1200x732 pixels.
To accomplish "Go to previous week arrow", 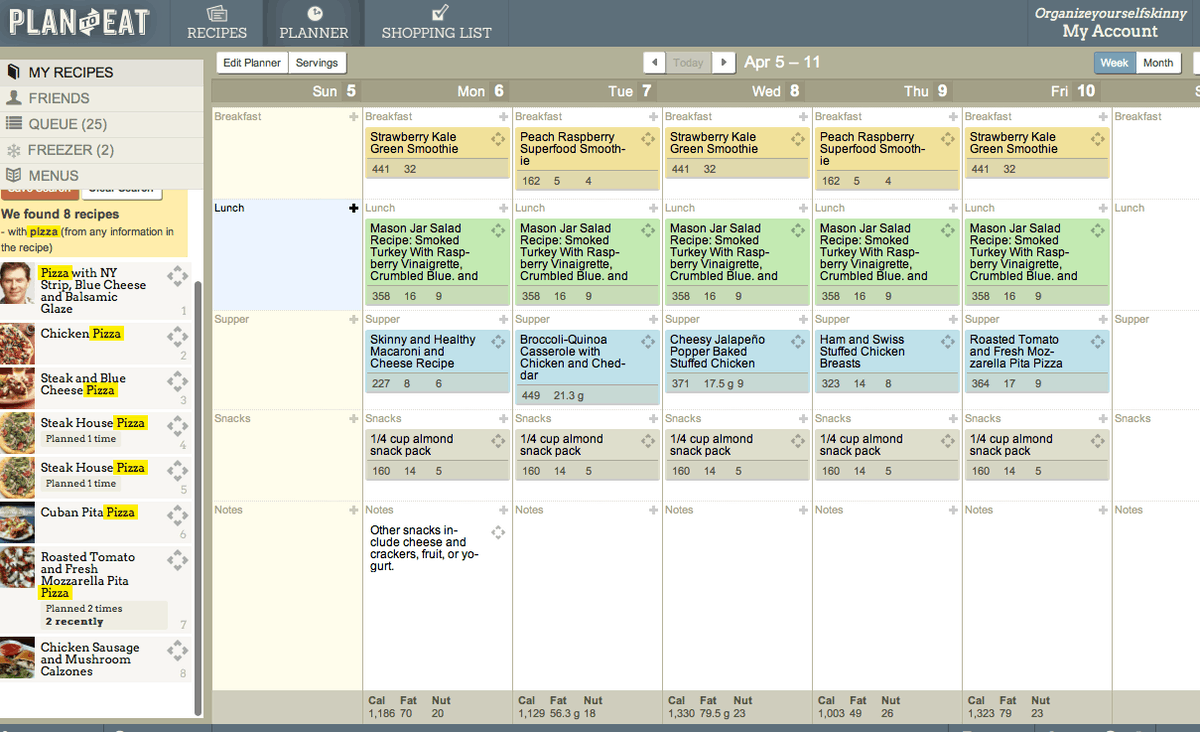I will (654, 62).
